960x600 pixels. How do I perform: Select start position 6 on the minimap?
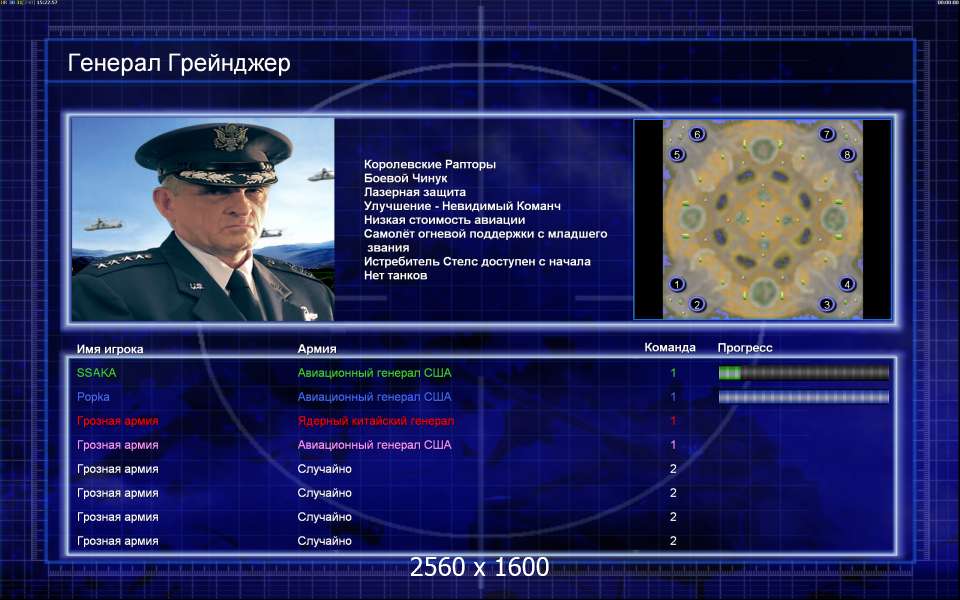click(697, 134)
